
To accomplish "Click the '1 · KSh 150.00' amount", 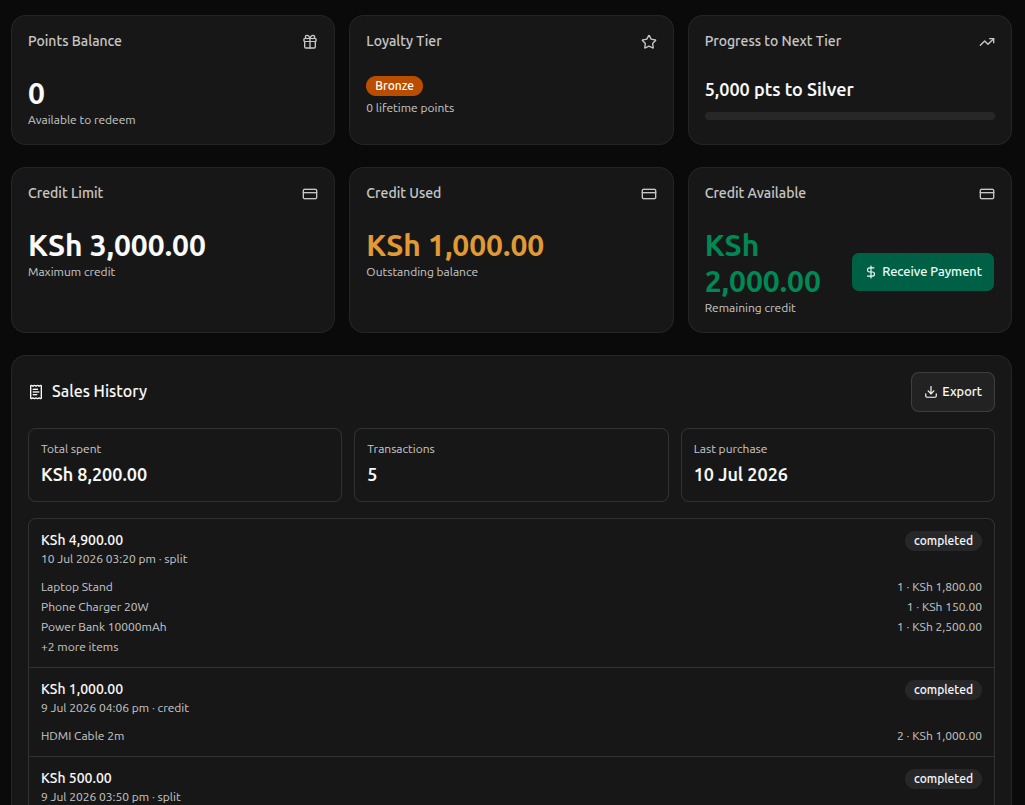I will coord(944,607).
